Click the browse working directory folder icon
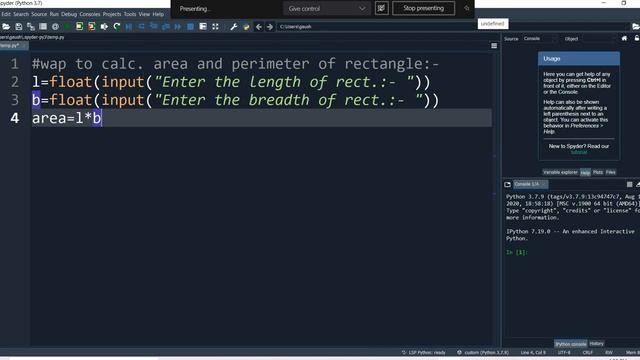 636,27
